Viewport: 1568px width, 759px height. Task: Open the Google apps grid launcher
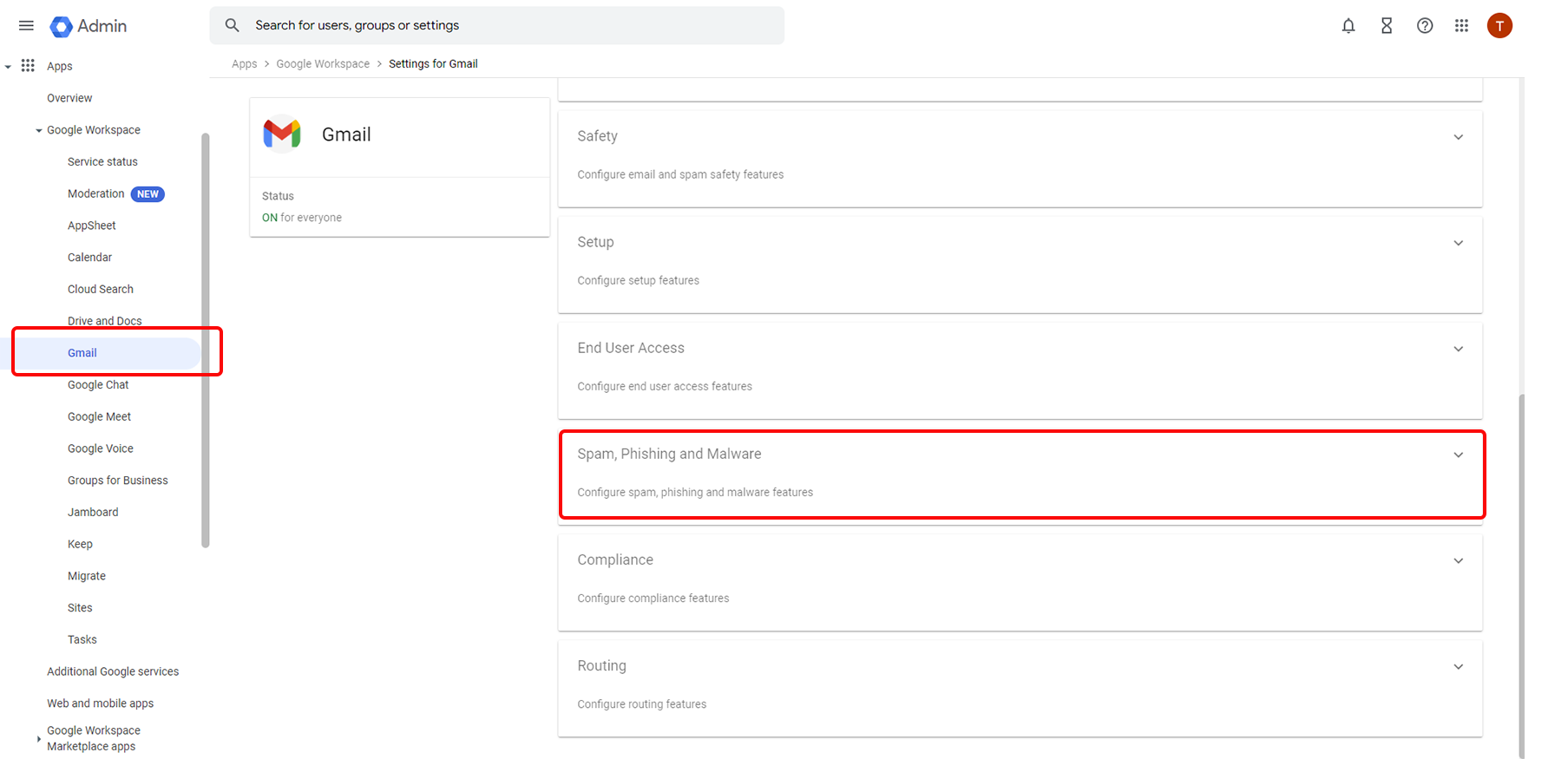pos(1461,26)
